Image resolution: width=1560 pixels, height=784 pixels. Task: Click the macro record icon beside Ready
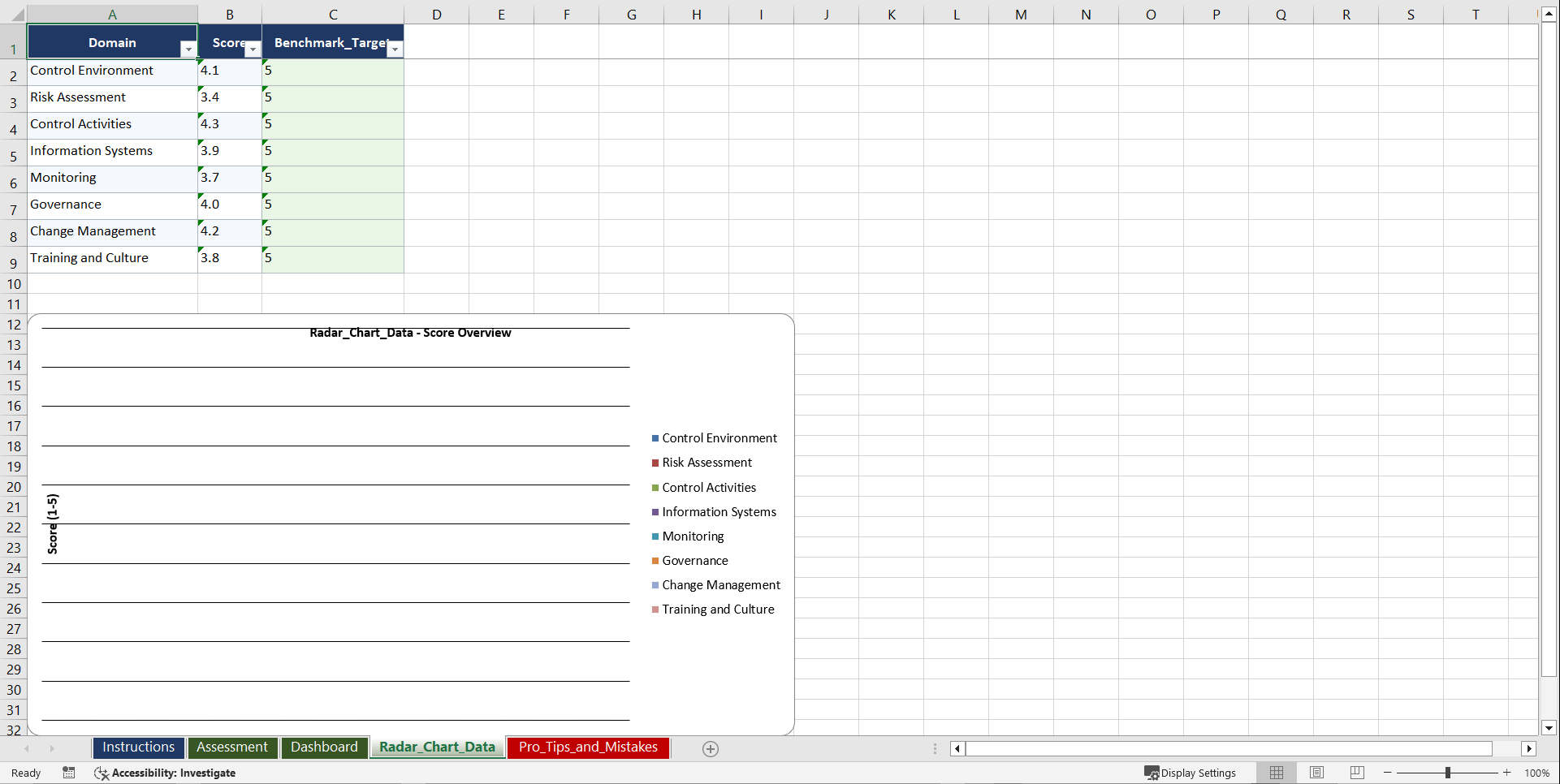[x=69, y=773]
